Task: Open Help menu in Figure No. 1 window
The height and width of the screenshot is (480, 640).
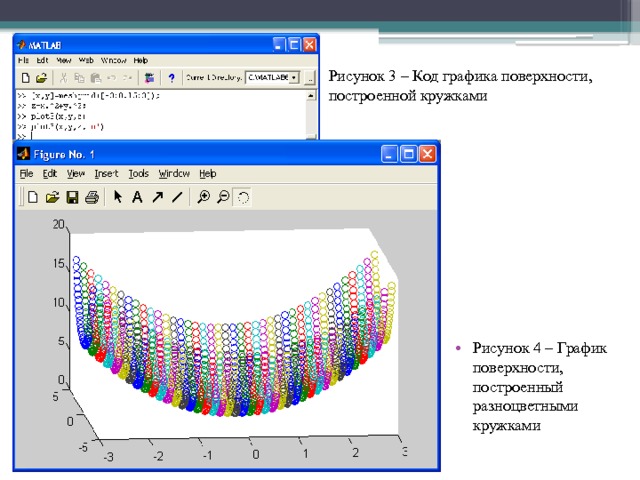Action: coord(207,174)
